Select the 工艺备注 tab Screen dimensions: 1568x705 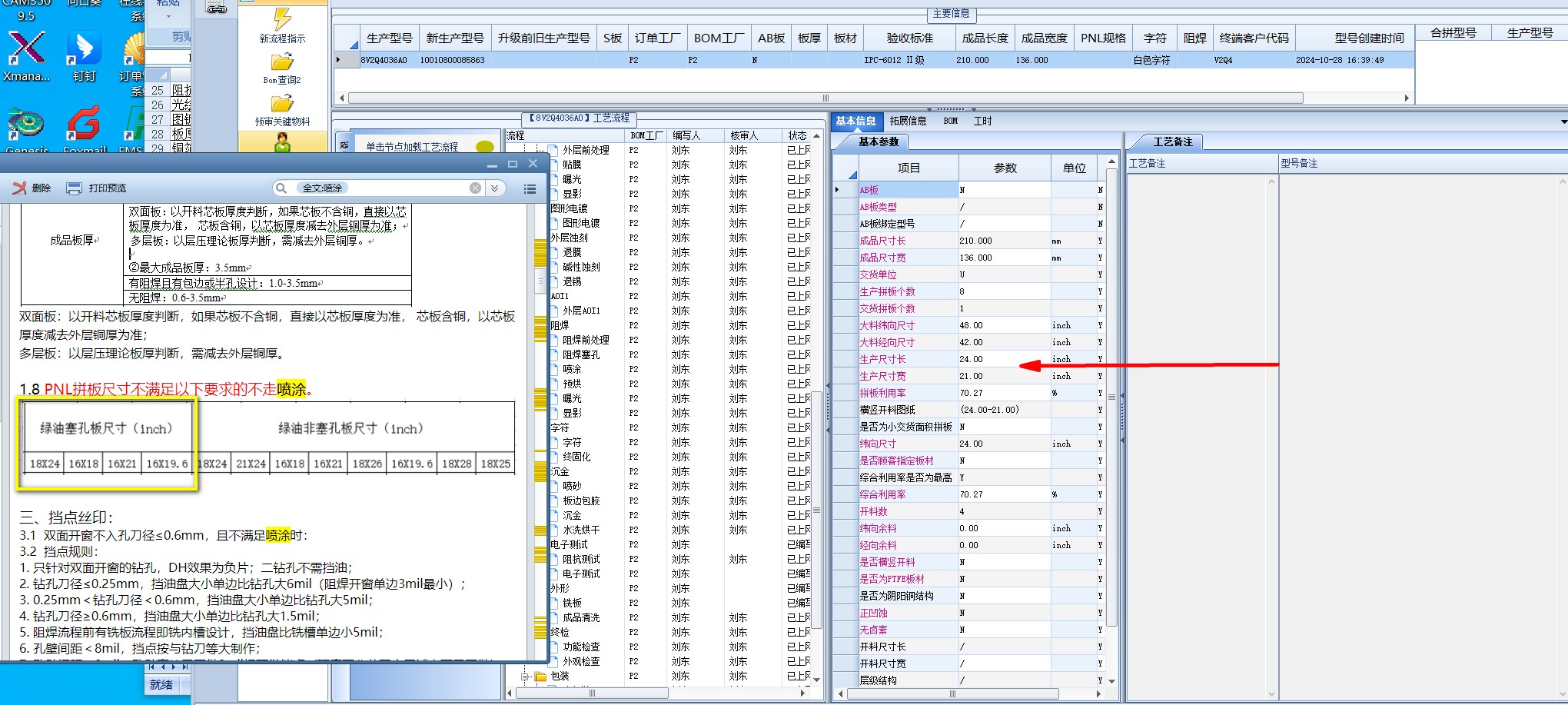pyautogui.click(x=1173, y=141)
